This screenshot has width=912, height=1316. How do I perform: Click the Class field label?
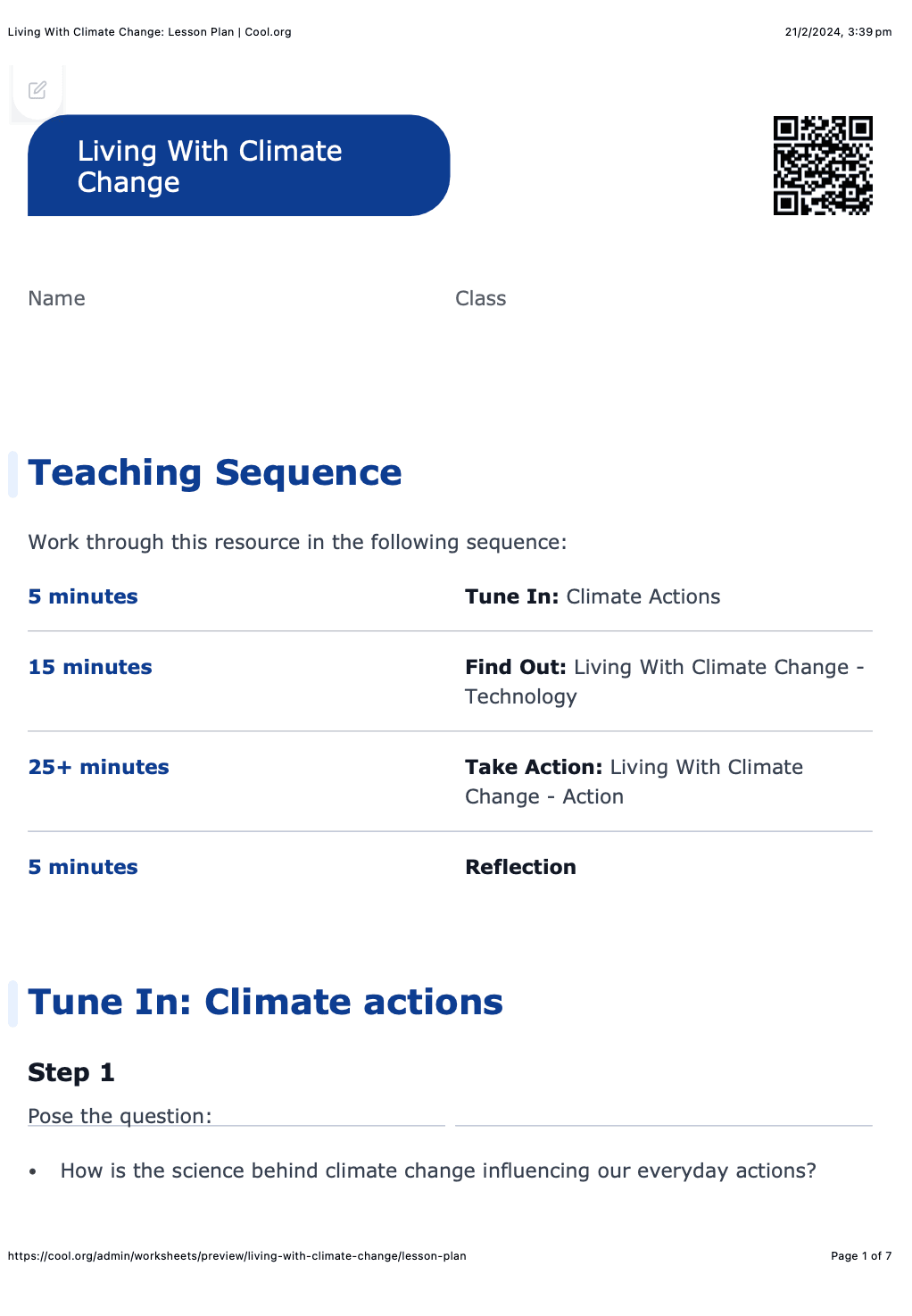(x=480, y=298)
